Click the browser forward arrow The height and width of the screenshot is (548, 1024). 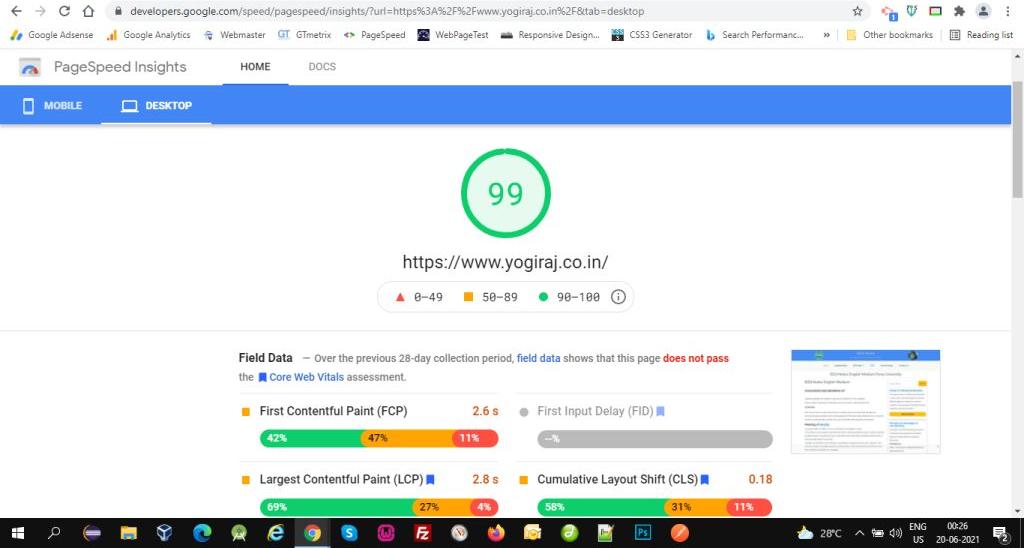tap(40, 11)
